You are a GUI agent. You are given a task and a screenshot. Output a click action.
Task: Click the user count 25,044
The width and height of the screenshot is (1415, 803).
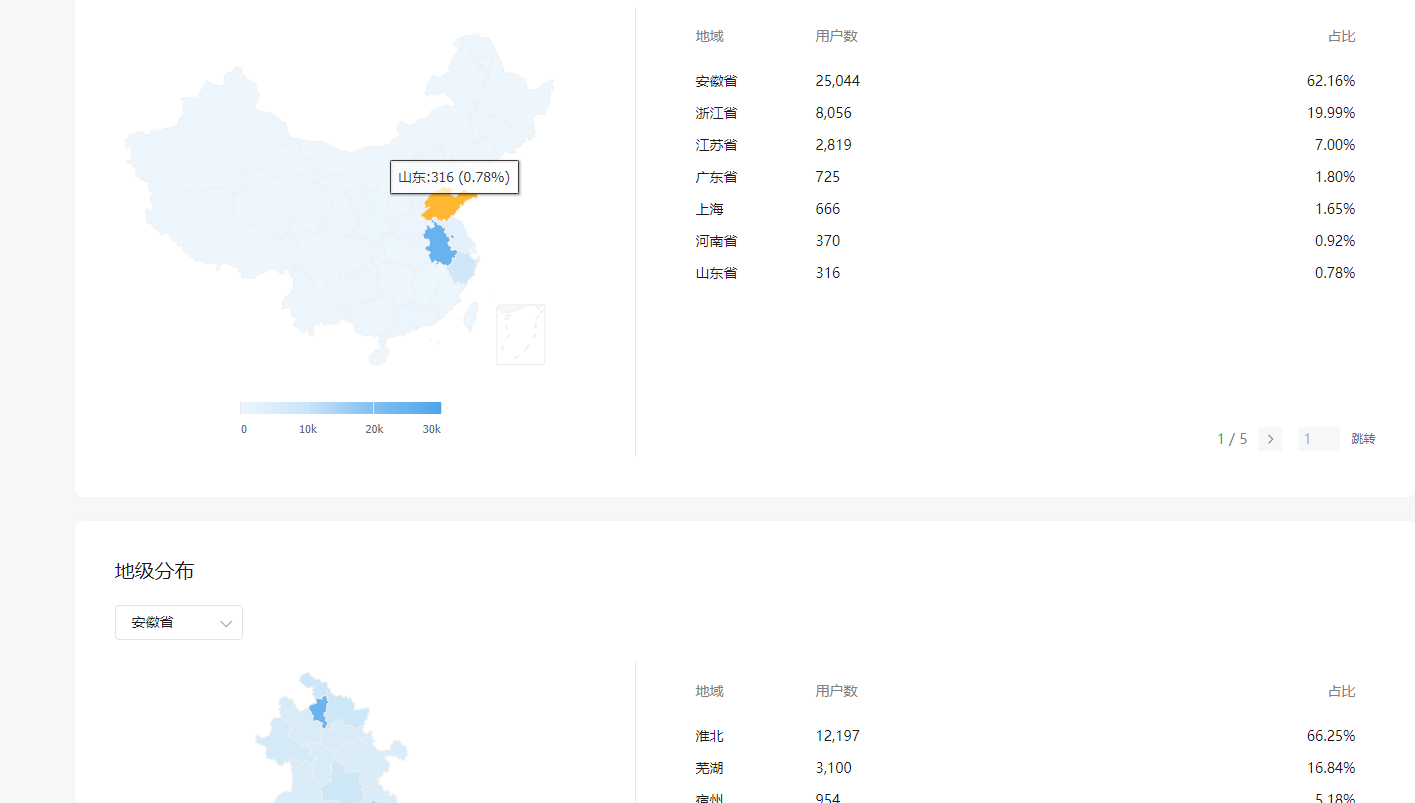click(838, 81)
